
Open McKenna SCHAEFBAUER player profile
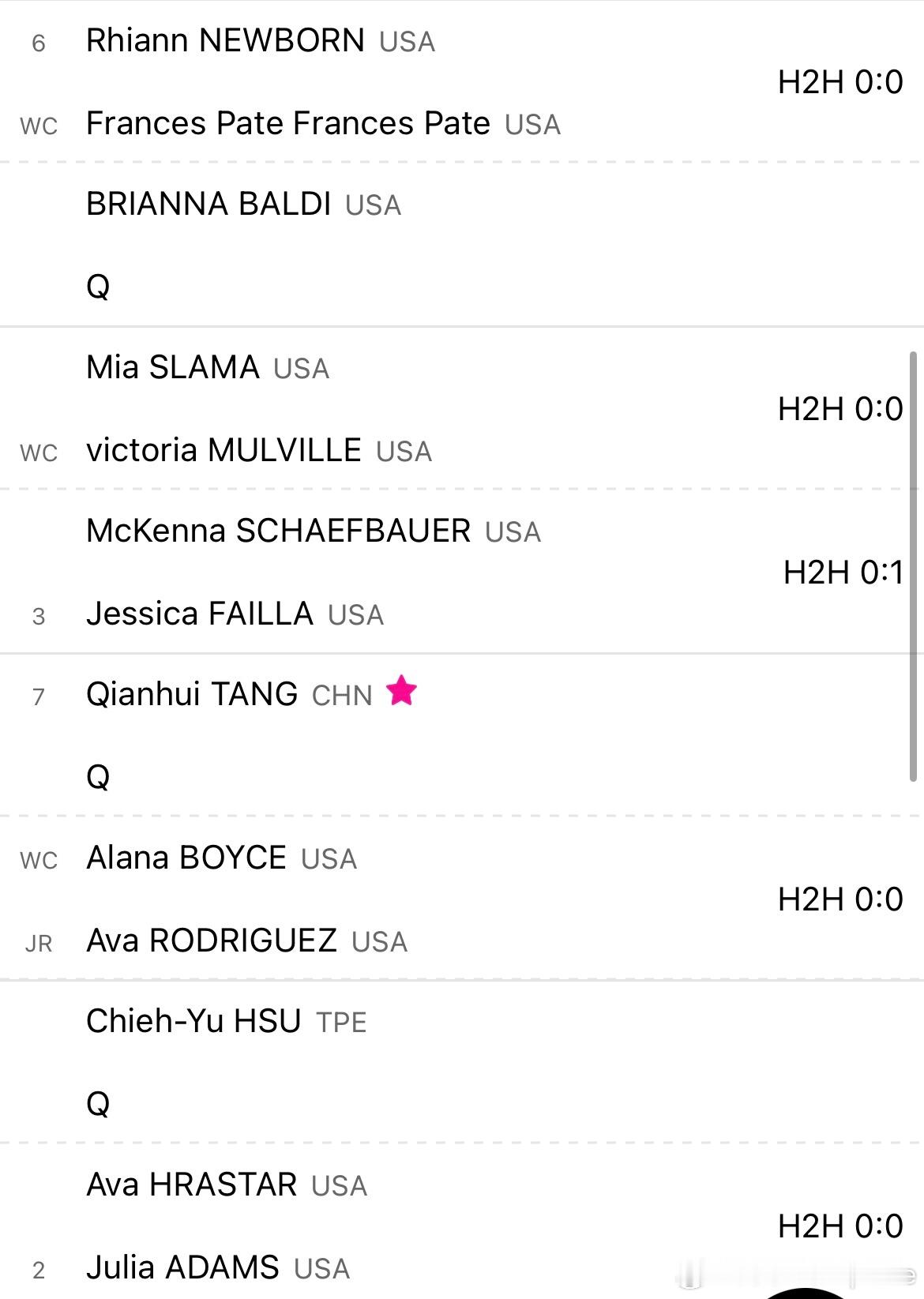[278, 531]
